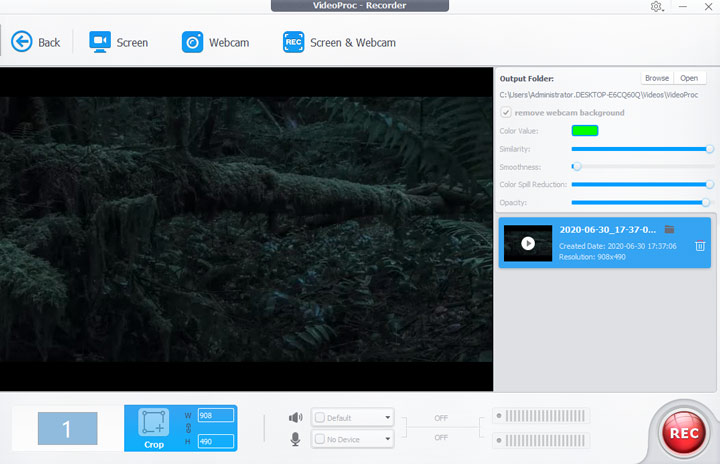Toggle remove webcam background checkbox
Screen dimensions: 720x464
coord(506,113)
